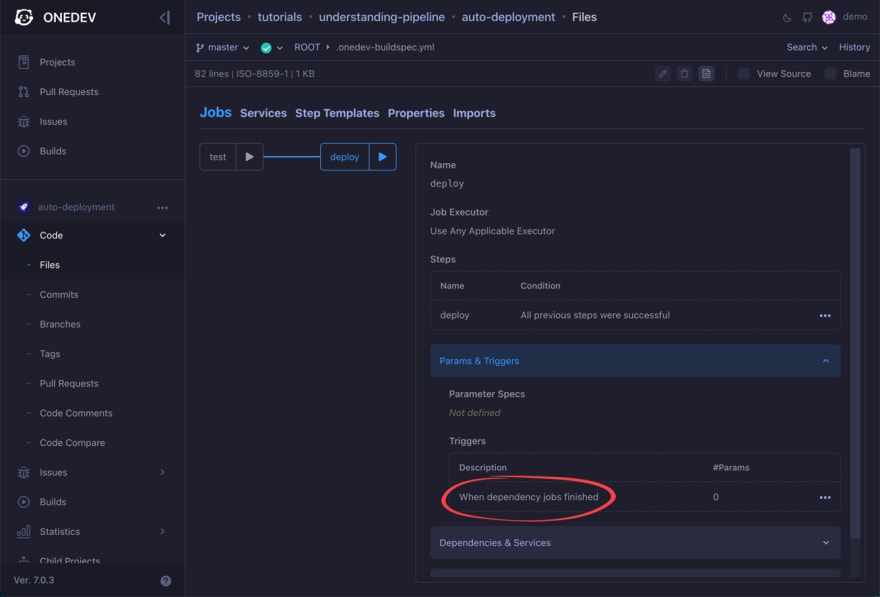
Task: Open the Imports tab
Action: (474, 113)
